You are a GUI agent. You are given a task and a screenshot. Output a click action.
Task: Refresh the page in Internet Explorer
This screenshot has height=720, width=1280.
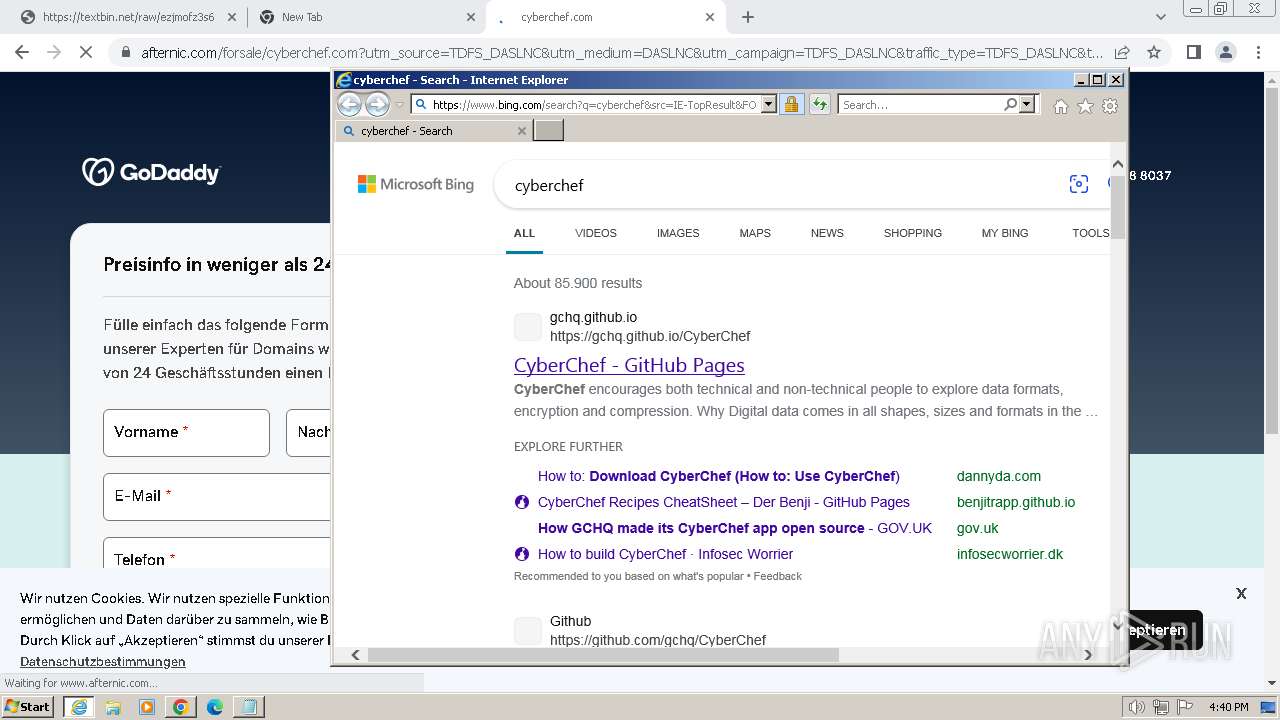pyautogui.click(x=820, y=104)
